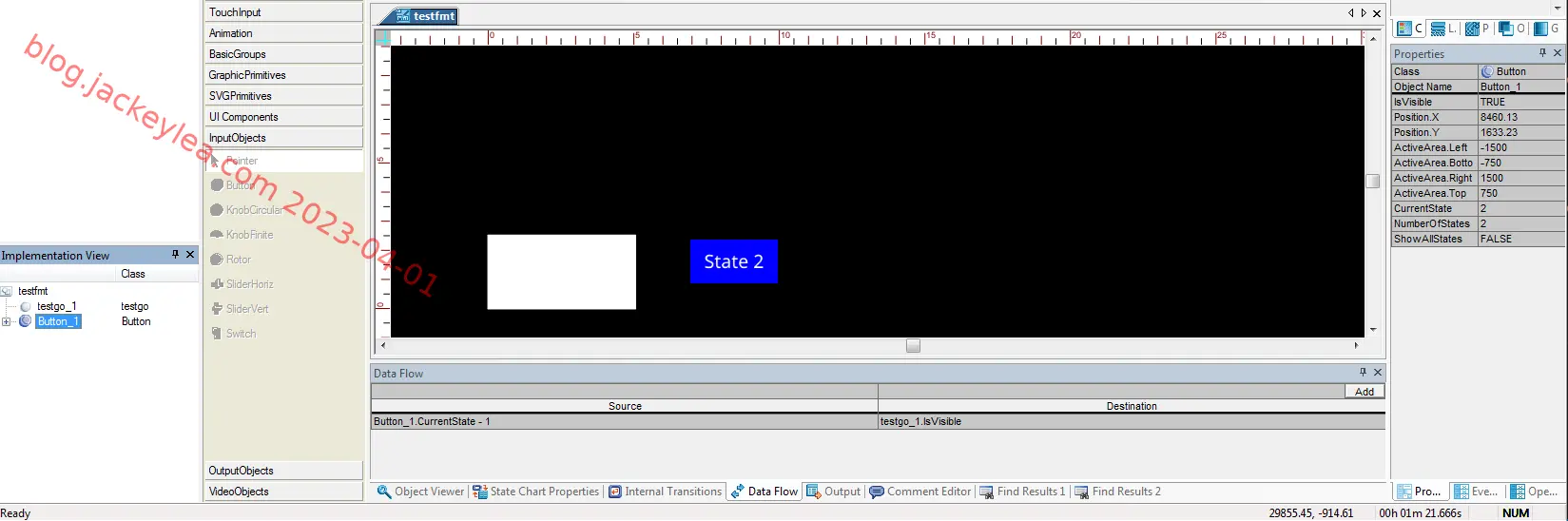Expand the GraphicPrimitives category

coord(283,75)
